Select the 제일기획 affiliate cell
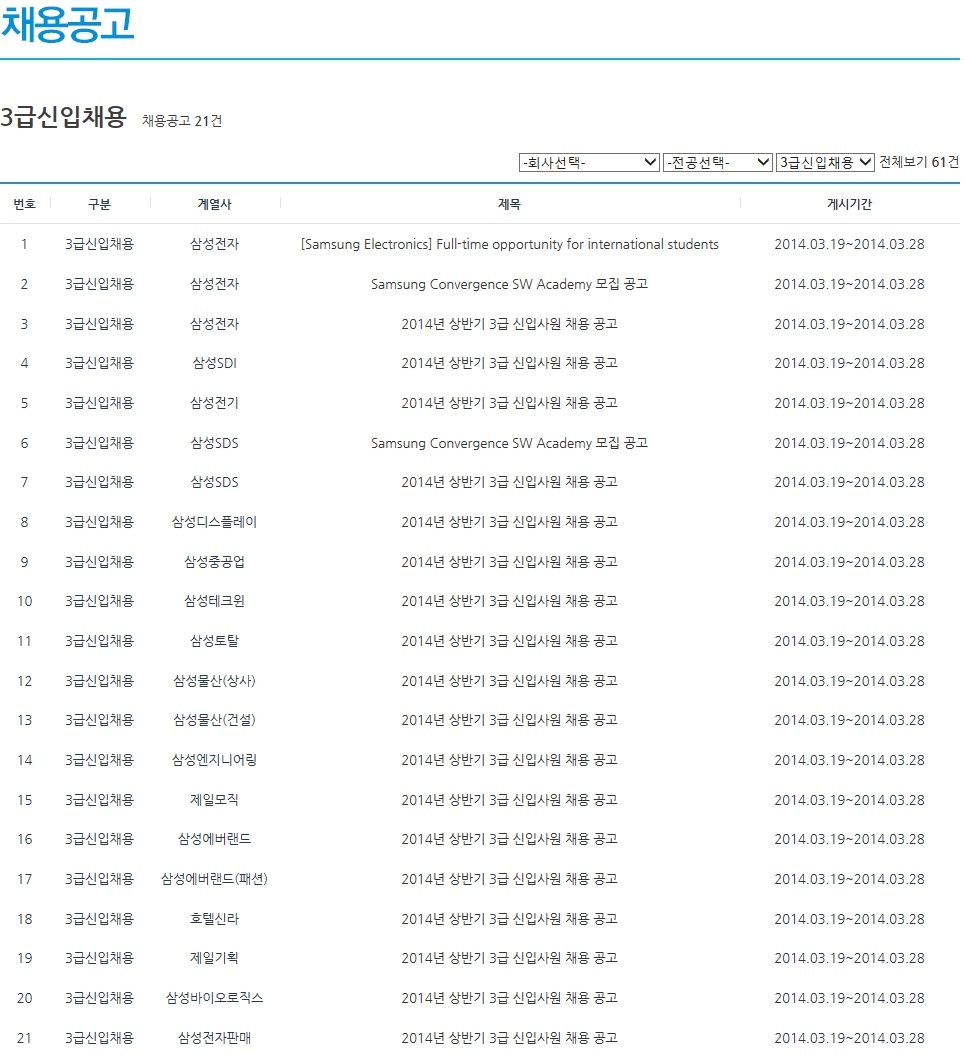This screenshot has width=964, height=1056. [x=214, y=958]
